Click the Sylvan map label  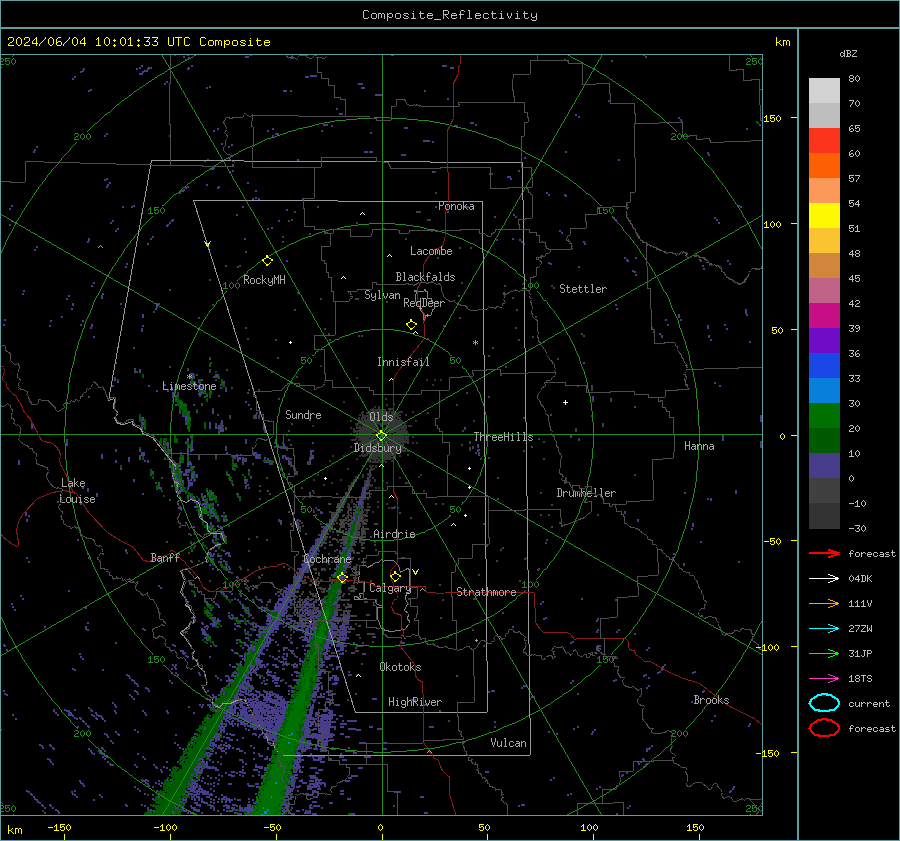point(382,295)
